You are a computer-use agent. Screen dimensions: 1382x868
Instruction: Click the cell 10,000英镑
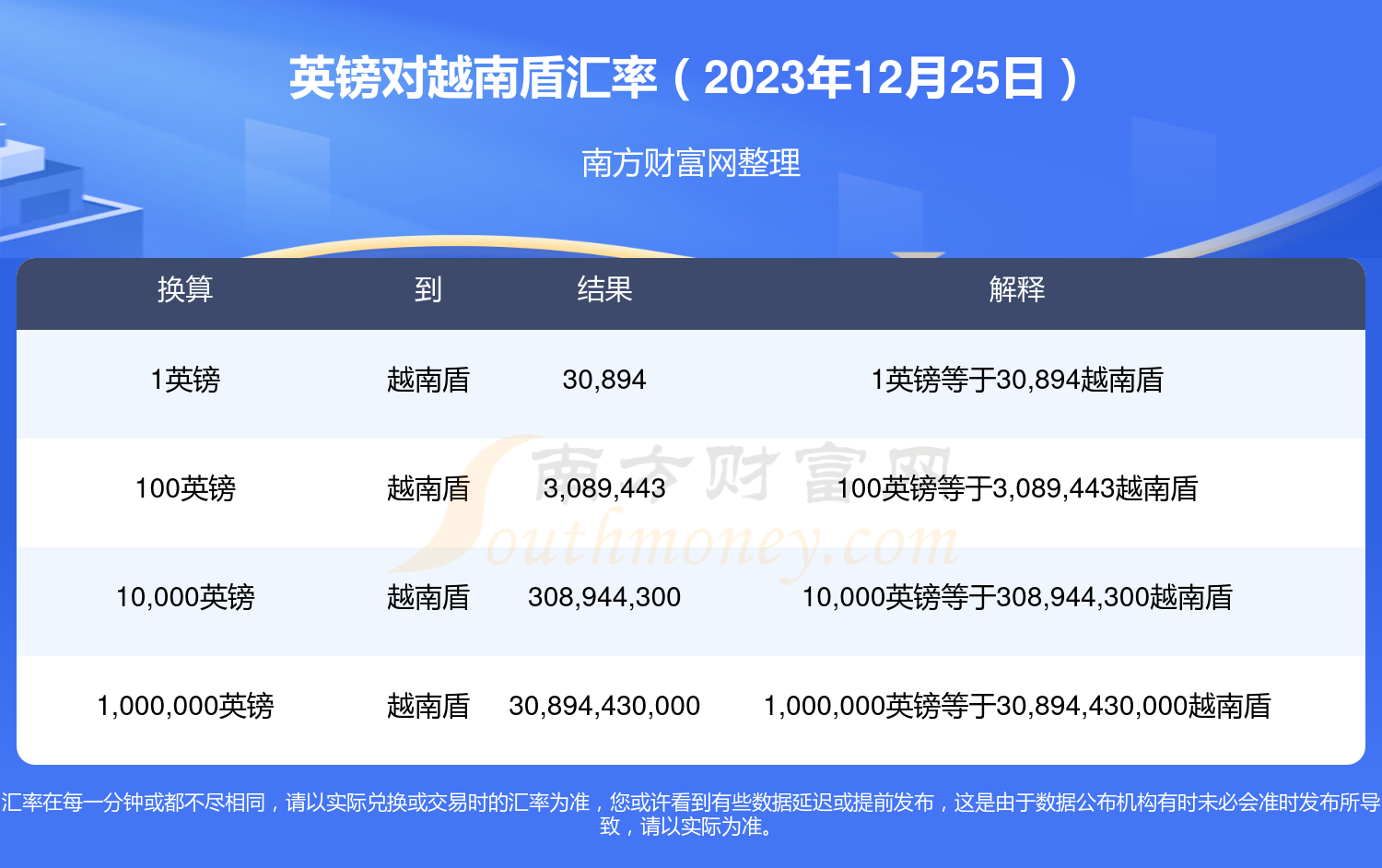pyautogui.click(x=185, y=597)
